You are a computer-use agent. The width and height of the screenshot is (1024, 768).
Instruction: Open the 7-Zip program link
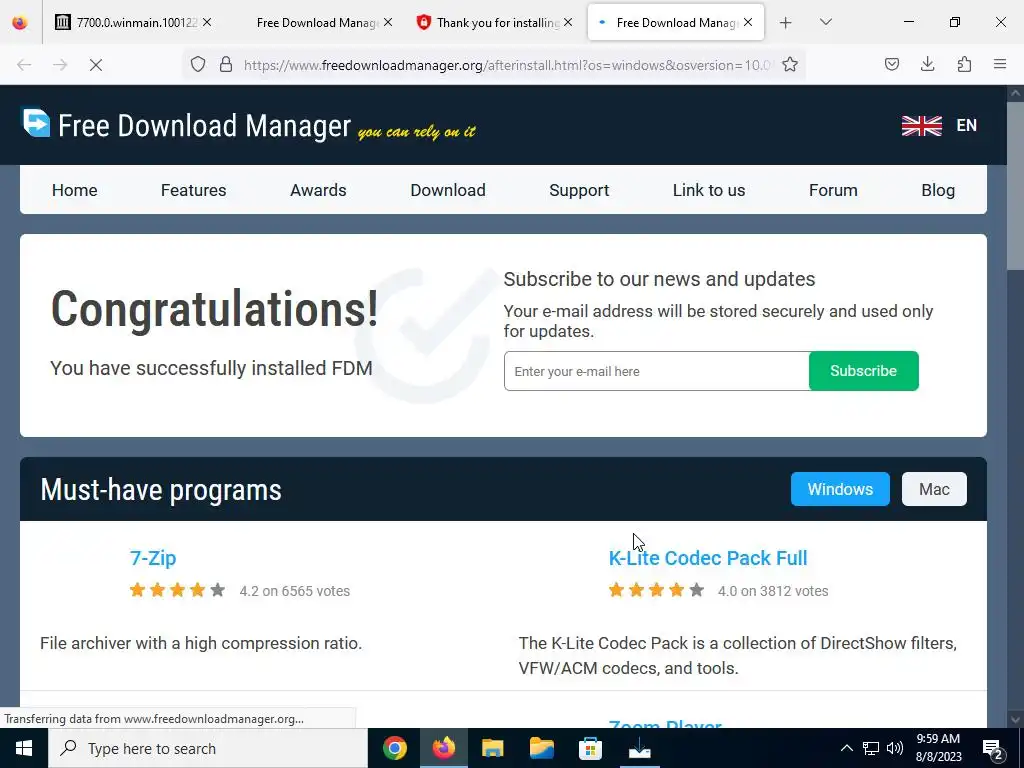(x=153, y=558)
